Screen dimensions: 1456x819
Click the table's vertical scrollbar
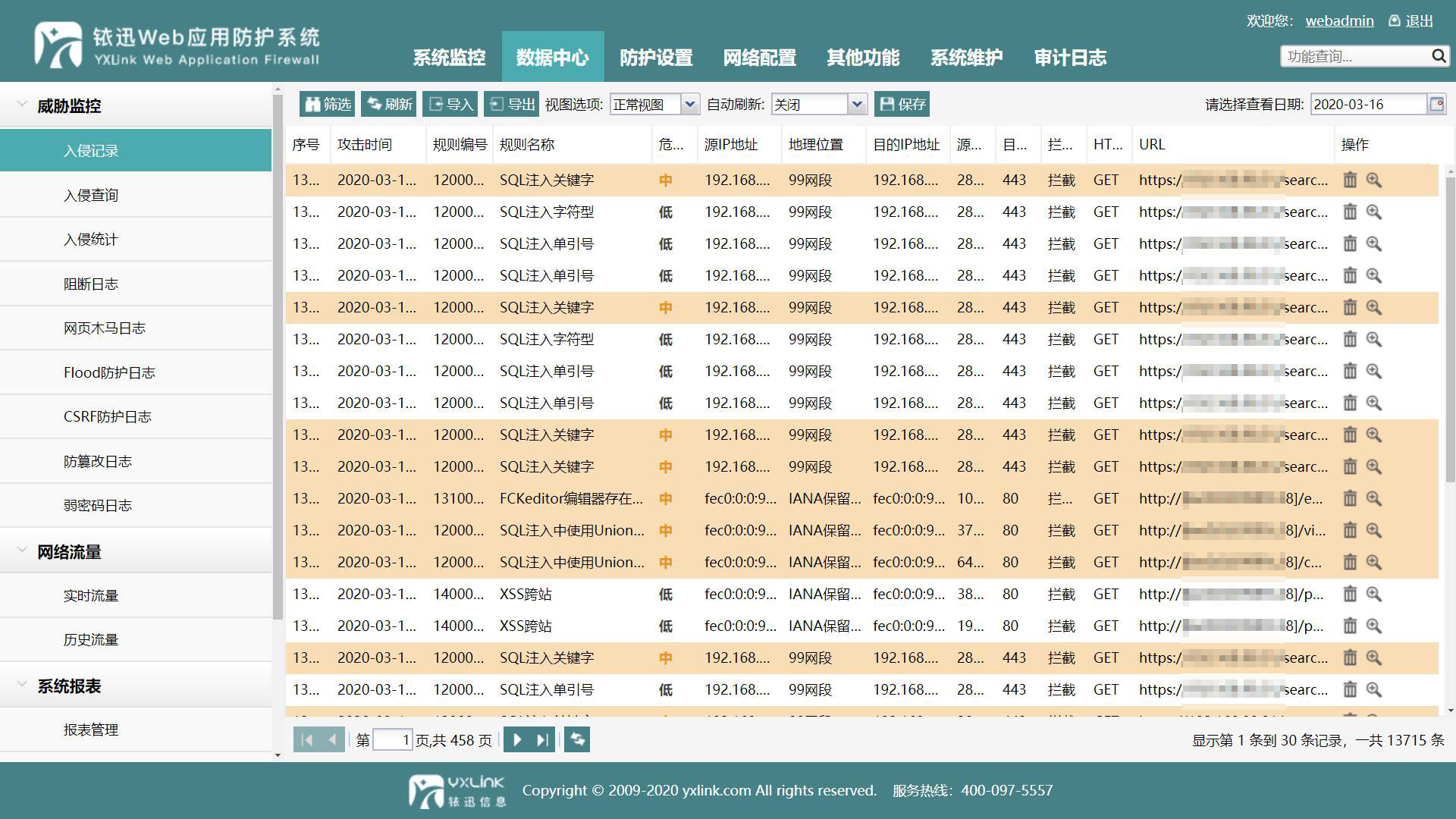click(x=1450, y=331)
